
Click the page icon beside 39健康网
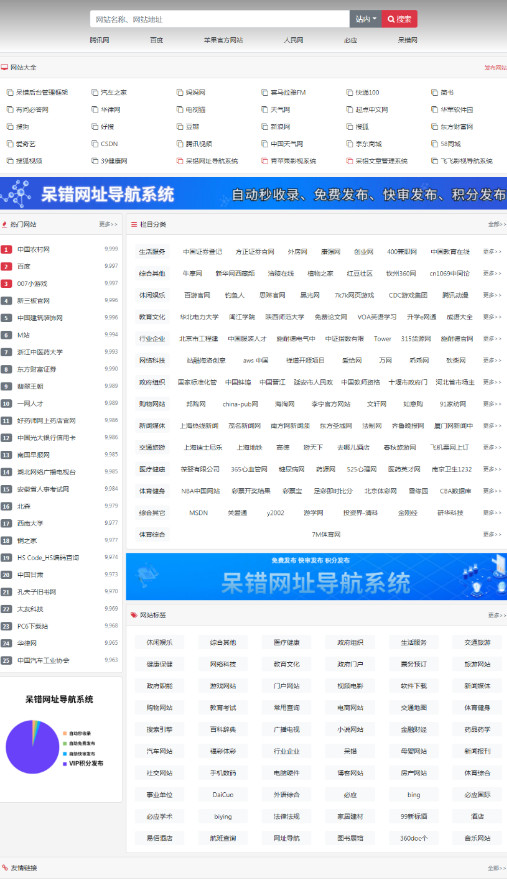94,161
